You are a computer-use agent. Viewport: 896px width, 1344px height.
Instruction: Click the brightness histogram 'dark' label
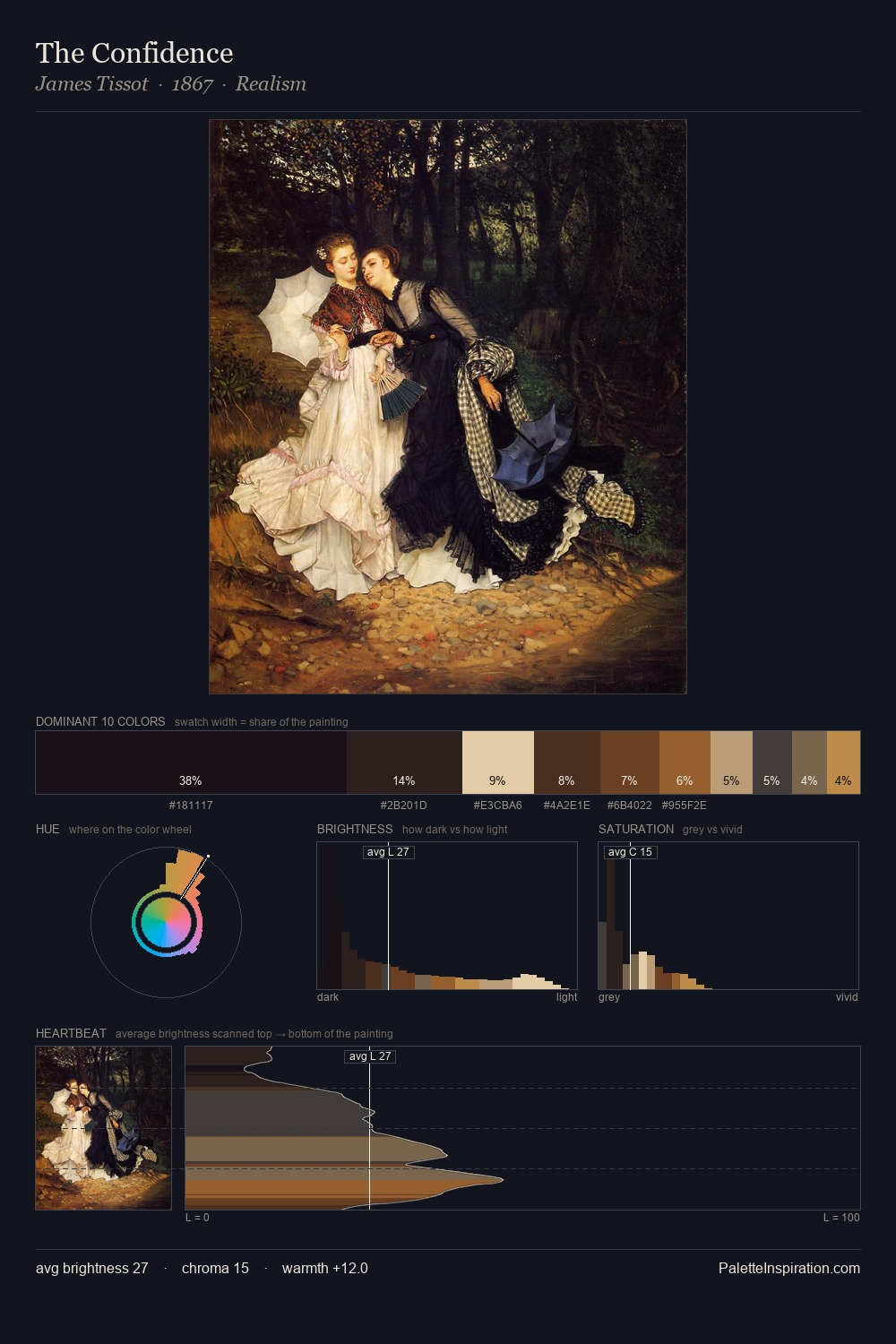[328, 996]
